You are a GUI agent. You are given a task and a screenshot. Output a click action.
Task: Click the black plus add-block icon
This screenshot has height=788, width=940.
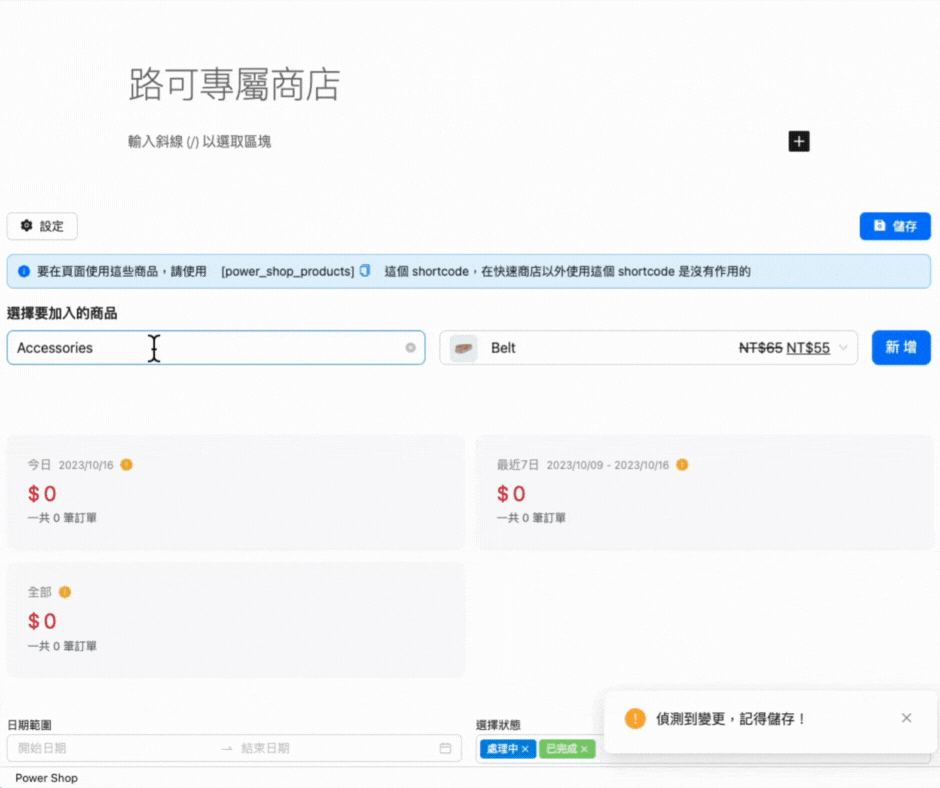pos(798,141)
